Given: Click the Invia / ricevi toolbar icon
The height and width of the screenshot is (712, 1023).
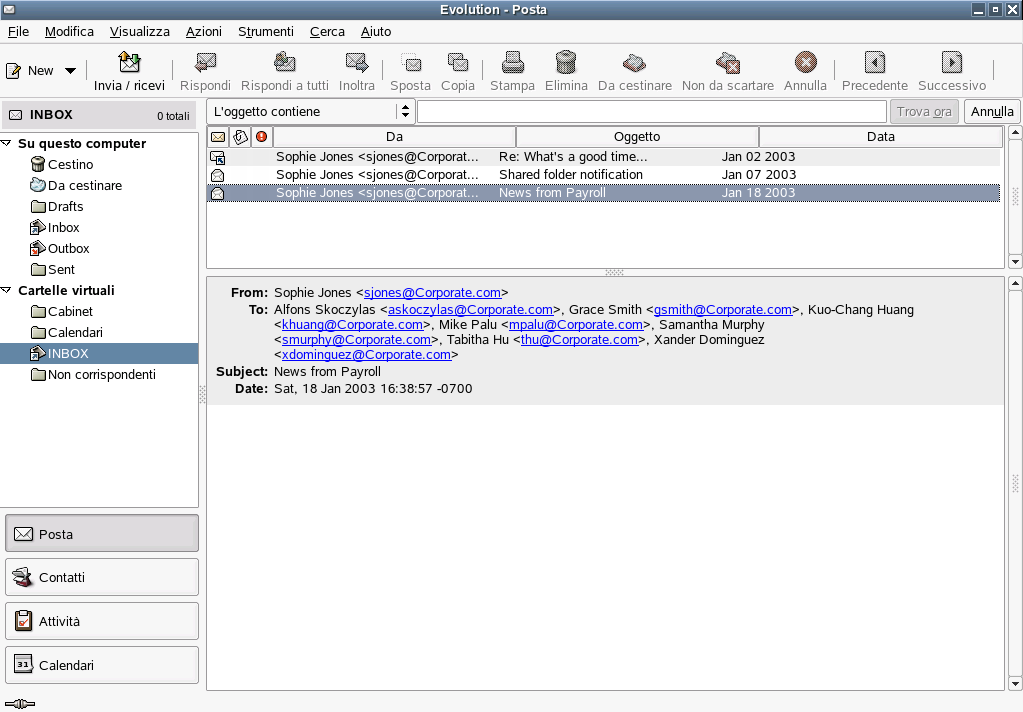Looking at the screenshot, I should point(129,62).
